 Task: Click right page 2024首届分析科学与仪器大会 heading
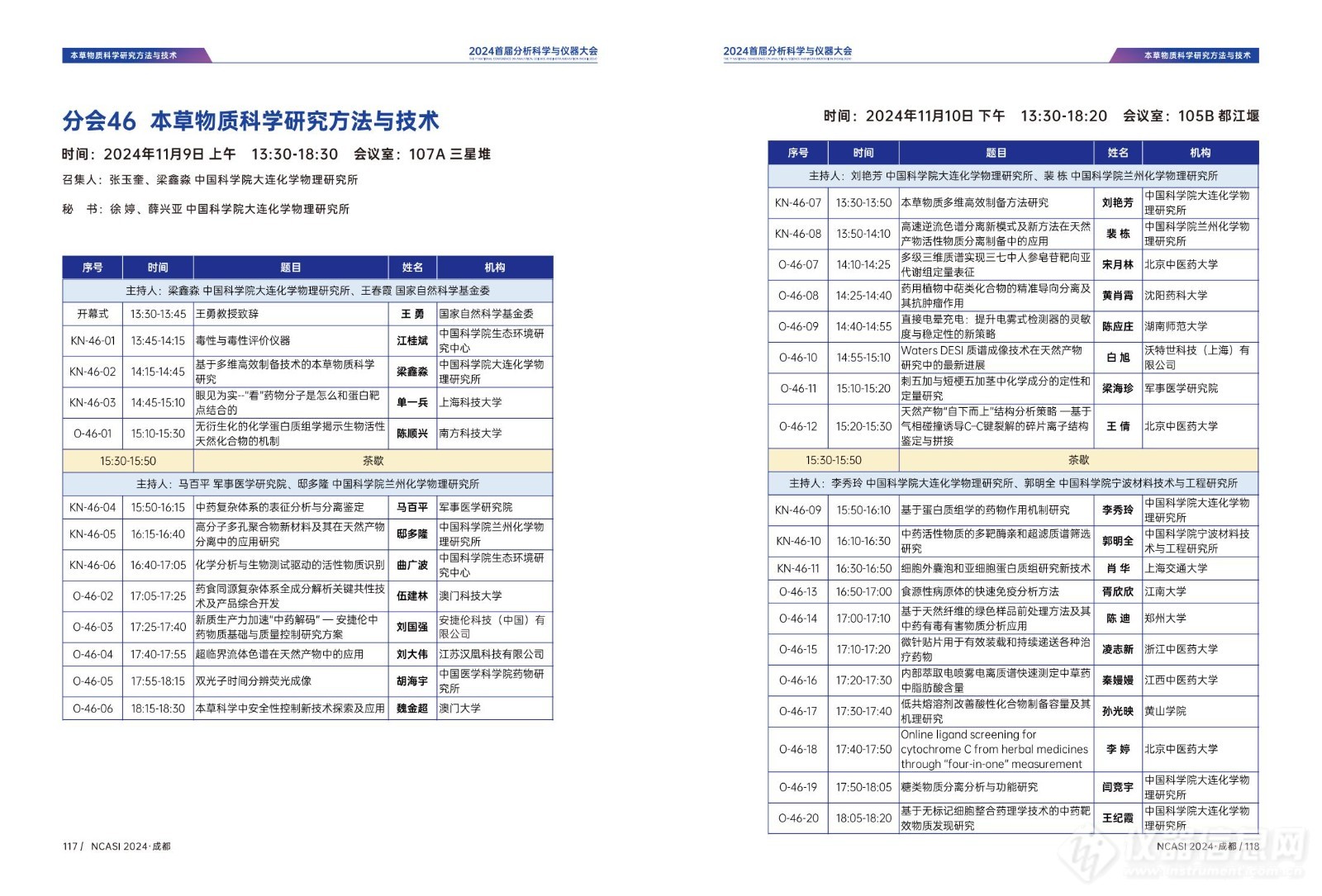(x=787, y=51)
